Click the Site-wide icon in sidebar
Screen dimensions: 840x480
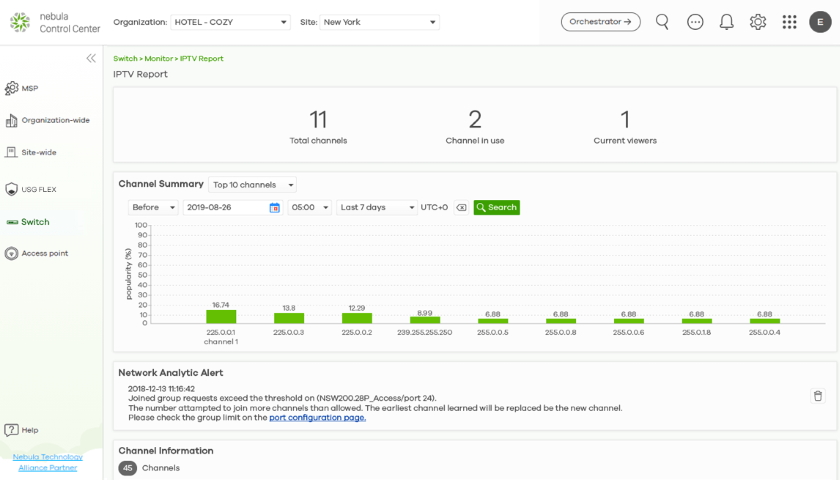tap(11, 152)
